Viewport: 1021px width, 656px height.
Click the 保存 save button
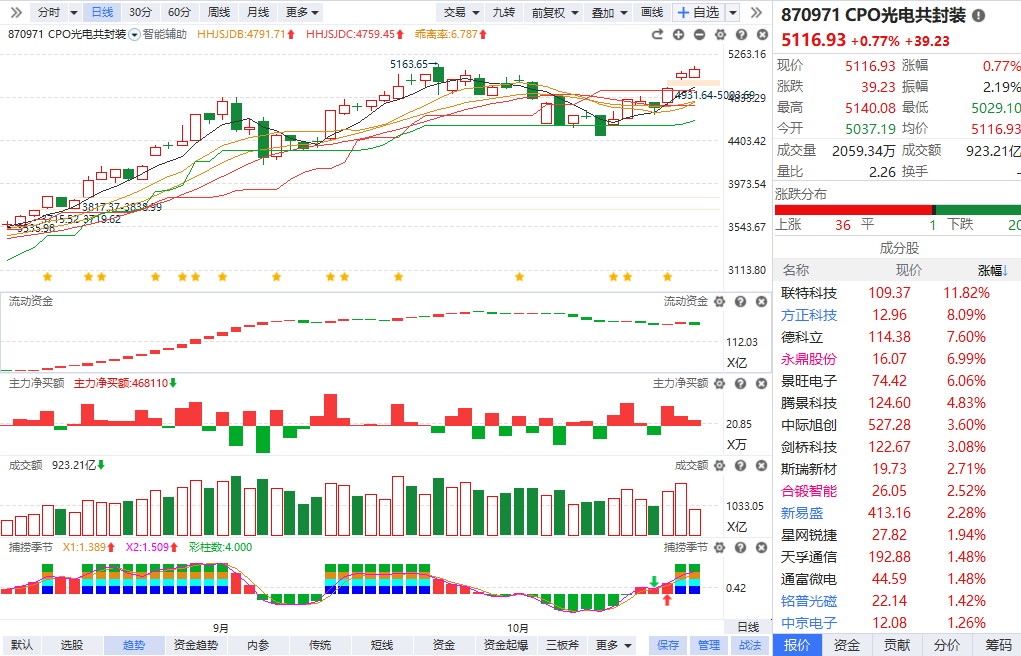668,645
